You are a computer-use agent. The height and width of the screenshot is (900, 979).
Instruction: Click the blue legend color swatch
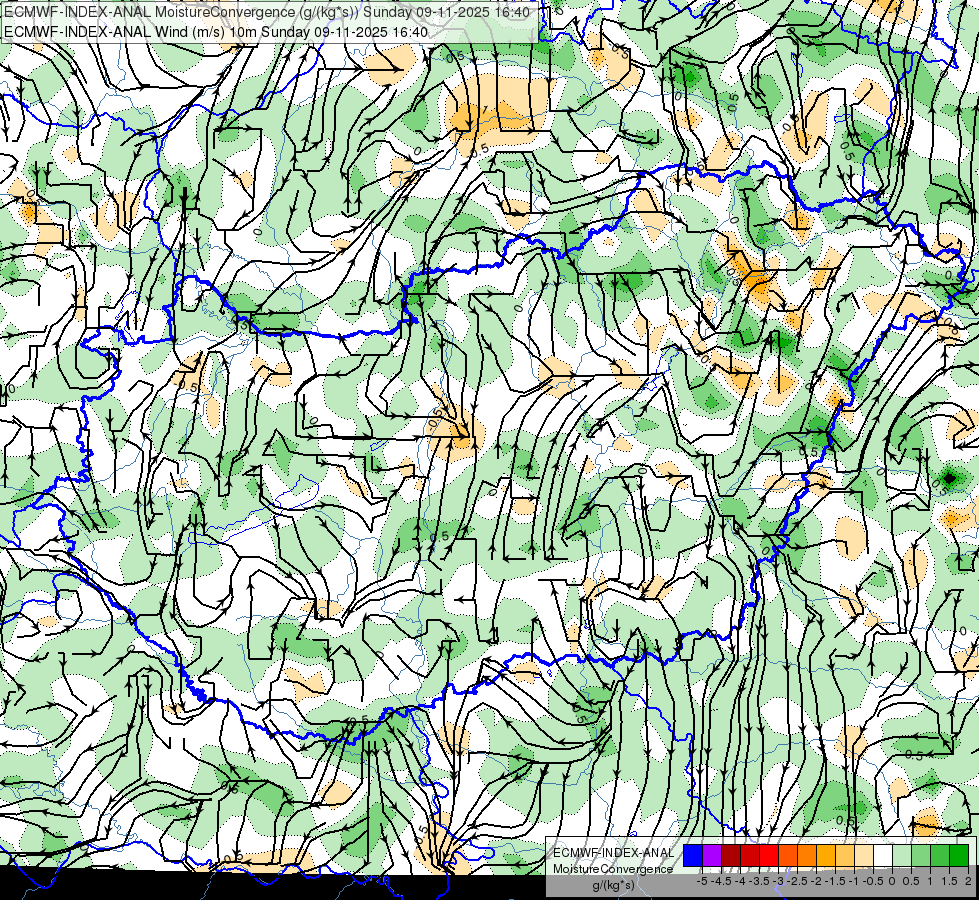[x=693, y=856]
